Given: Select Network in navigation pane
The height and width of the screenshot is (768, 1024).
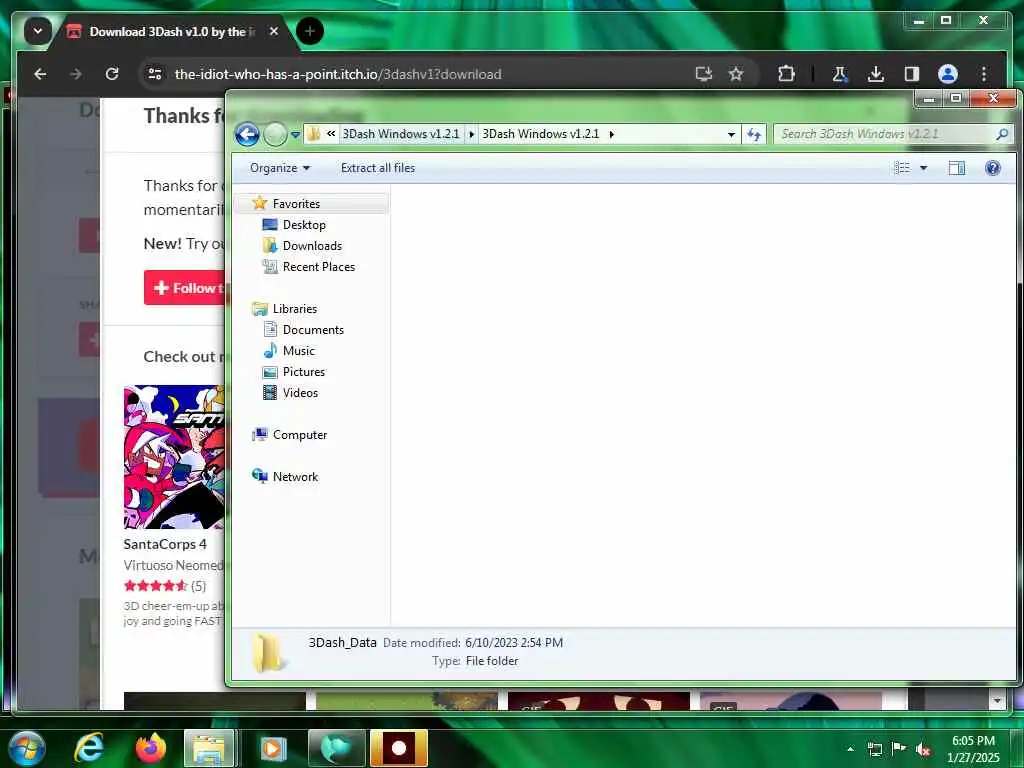Looking at the screenshot, I should coord(295,477).
